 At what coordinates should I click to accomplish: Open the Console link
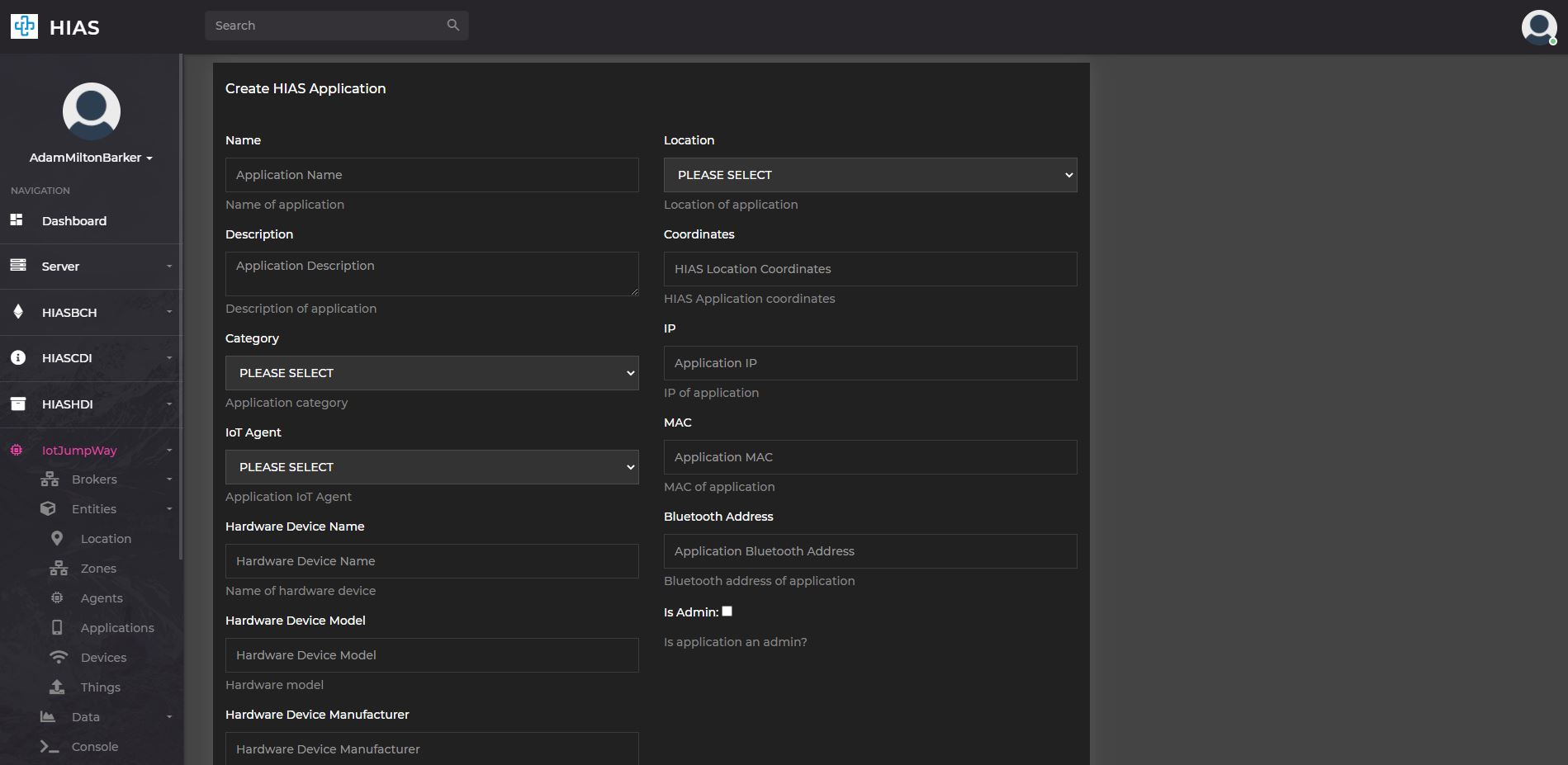click(95, 747)
